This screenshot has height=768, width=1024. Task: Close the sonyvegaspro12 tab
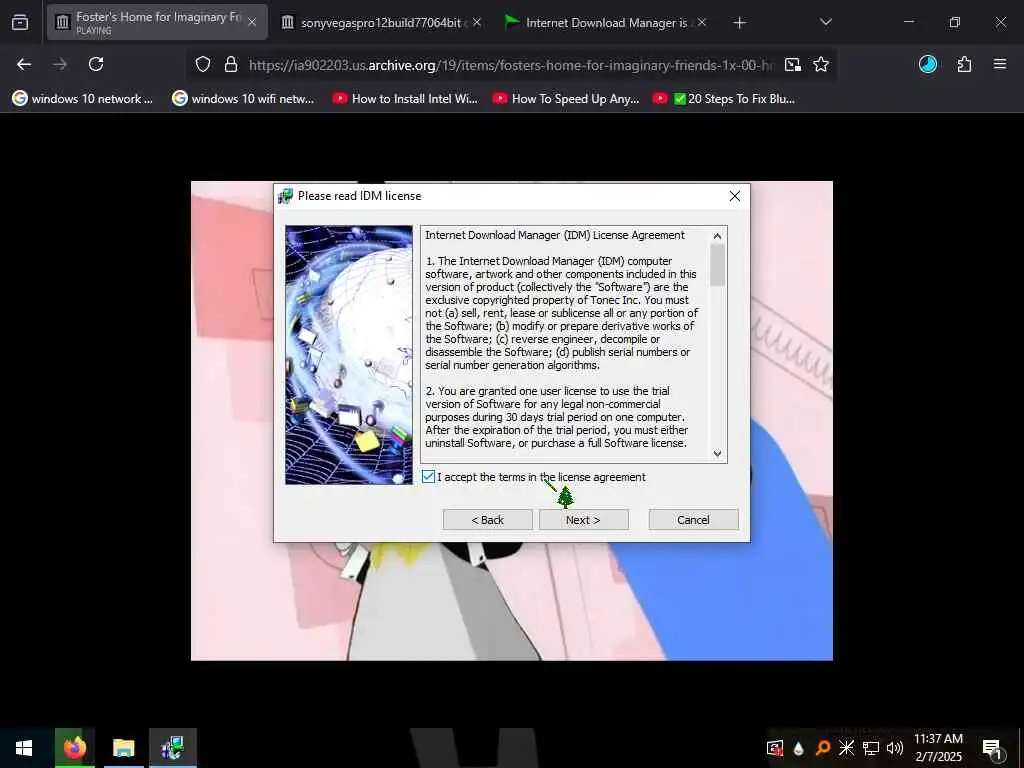[x=477, y=22]
